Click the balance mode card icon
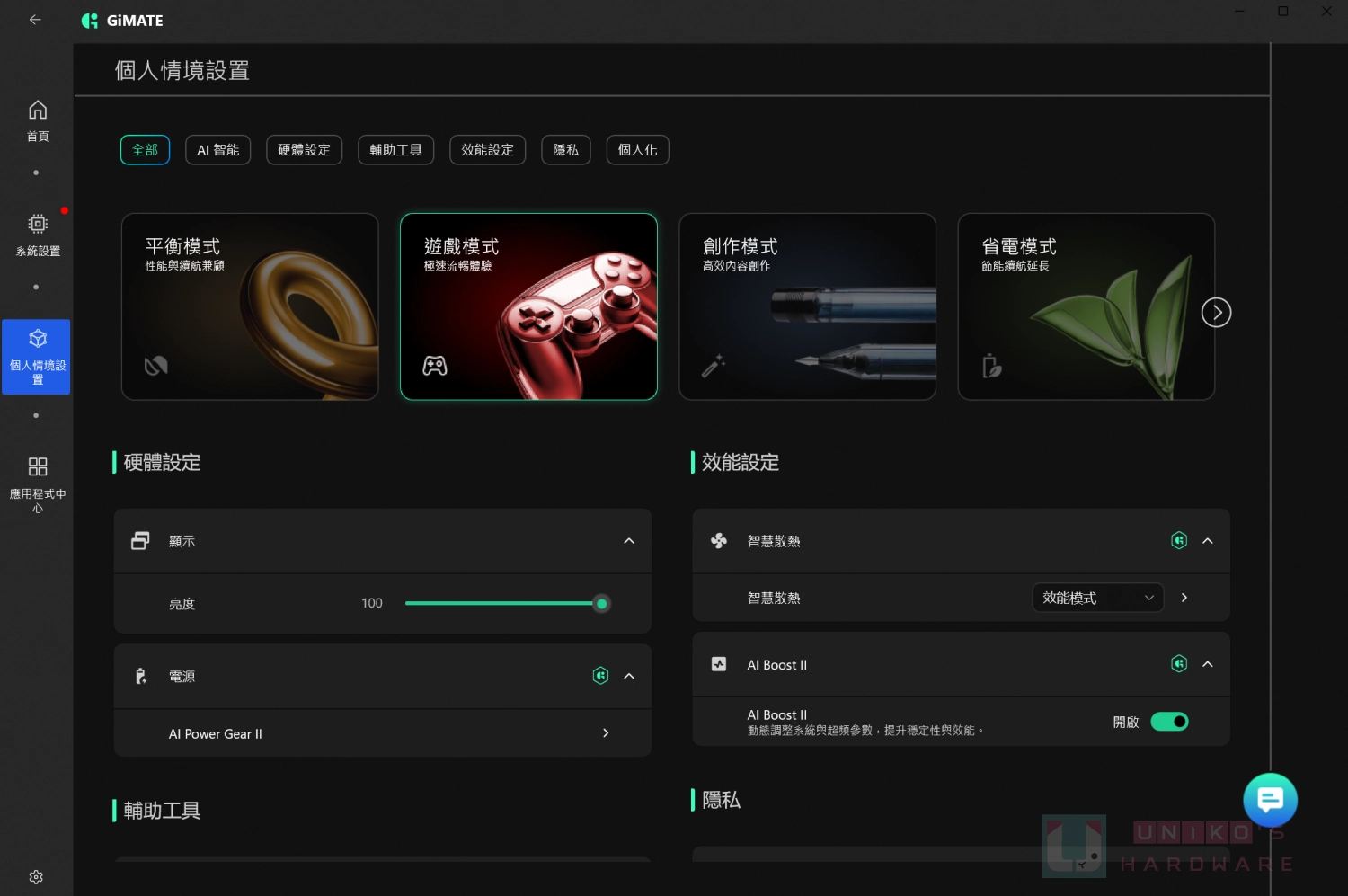 tap(155, 366)
